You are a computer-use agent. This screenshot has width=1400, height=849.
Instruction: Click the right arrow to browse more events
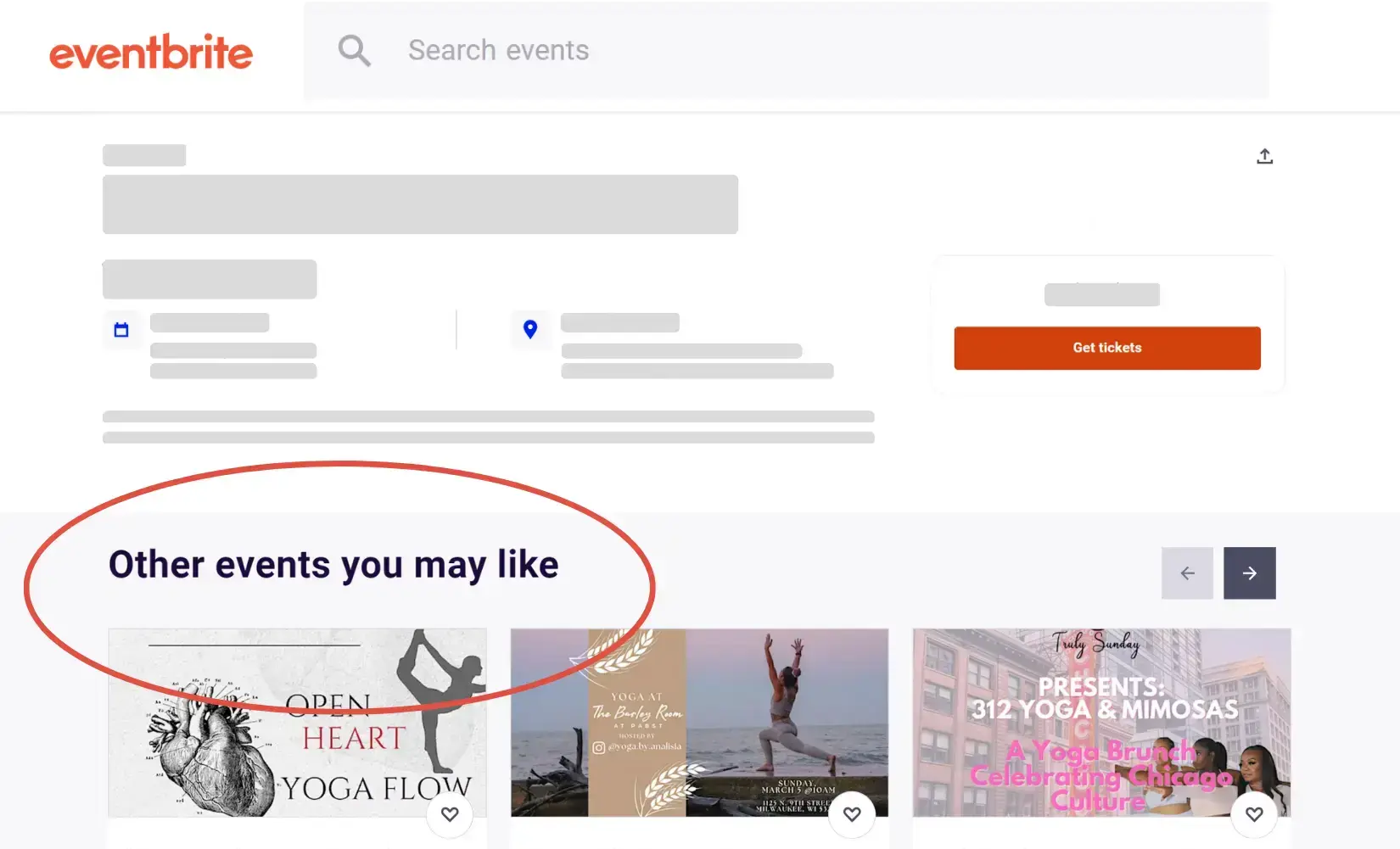(1249, 573)
